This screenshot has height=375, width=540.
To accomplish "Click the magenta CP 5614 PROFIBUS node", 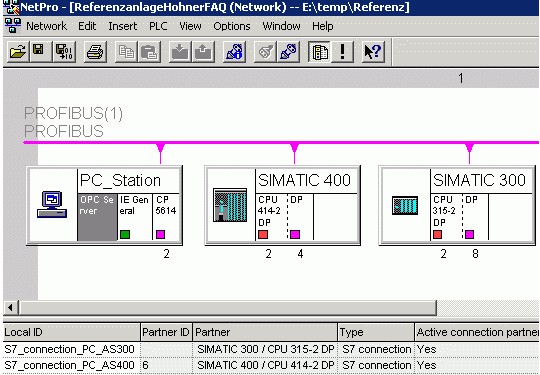I will [x=160, y=235].
